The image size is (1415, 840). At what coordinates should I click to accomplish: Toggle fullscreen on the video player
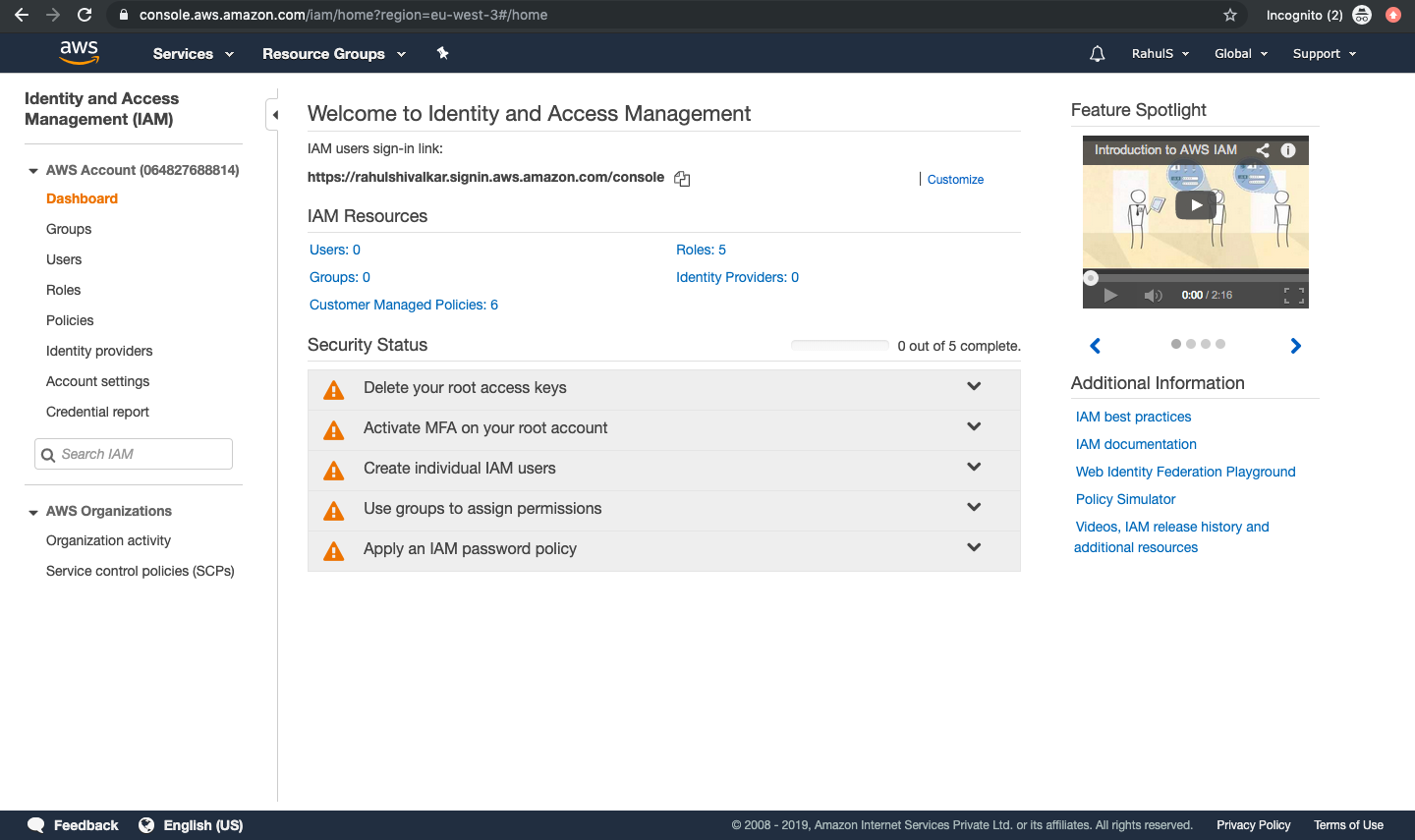click(x=1295, y=294)
